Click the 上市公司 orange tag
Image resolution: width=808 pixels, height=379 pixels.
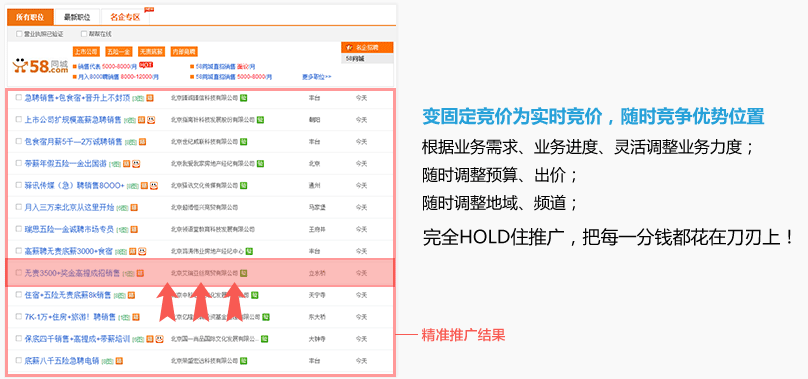pyautogui.click(x=86, y=52)
